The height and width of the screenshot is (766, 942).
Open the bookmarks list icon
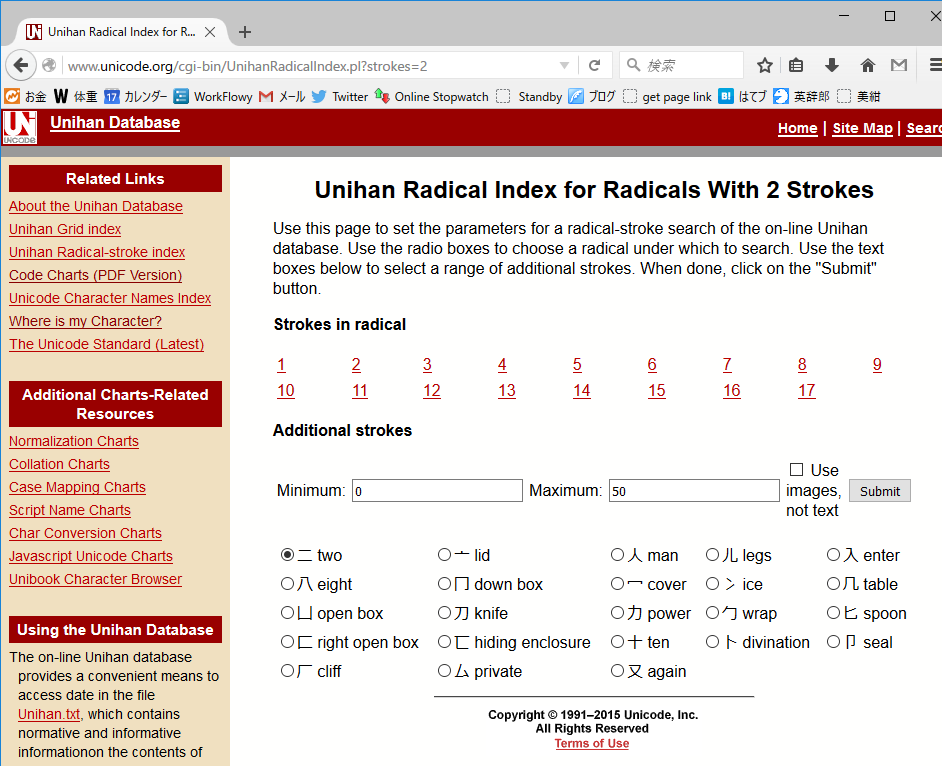[x=796, y=65]
